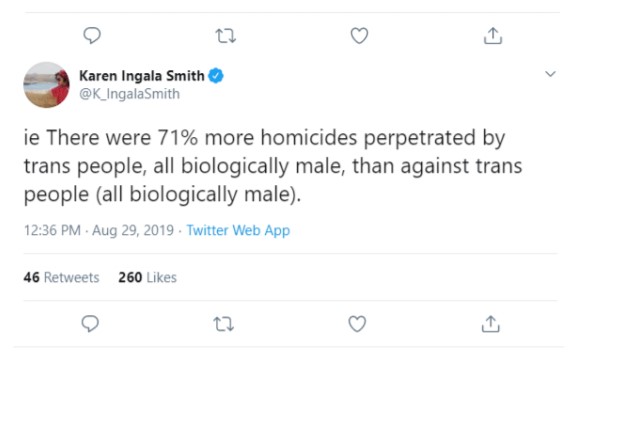The height and width of the screenshot is (429, 618).
Task: Click the retweet icon above the tweet
Action: click(225, 36)
